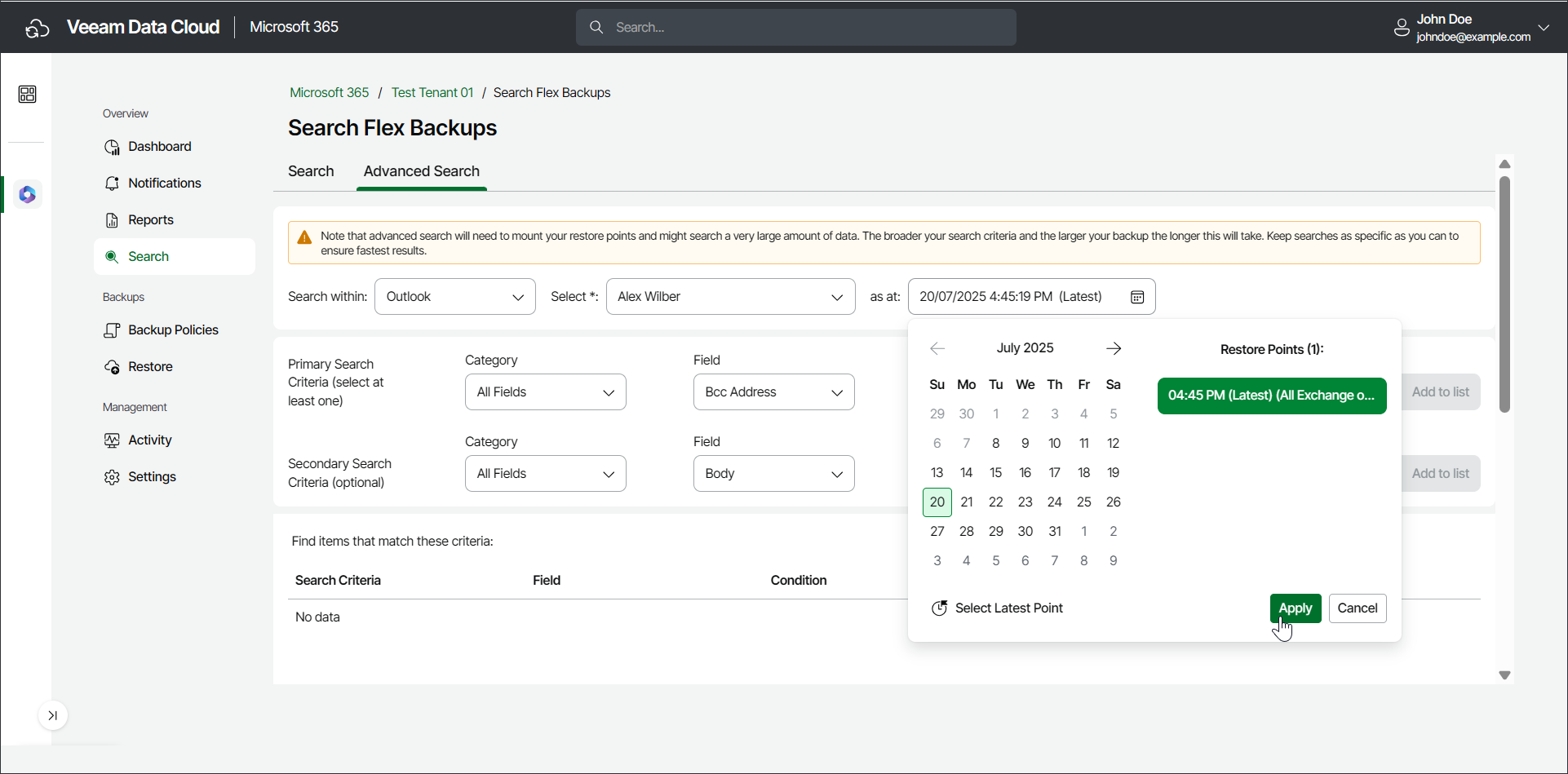Screen dimensions: 1568x774
Task: Click the Veeam Data Cloud logo icon
Action: pyautogui.click(x=38, y=28)
